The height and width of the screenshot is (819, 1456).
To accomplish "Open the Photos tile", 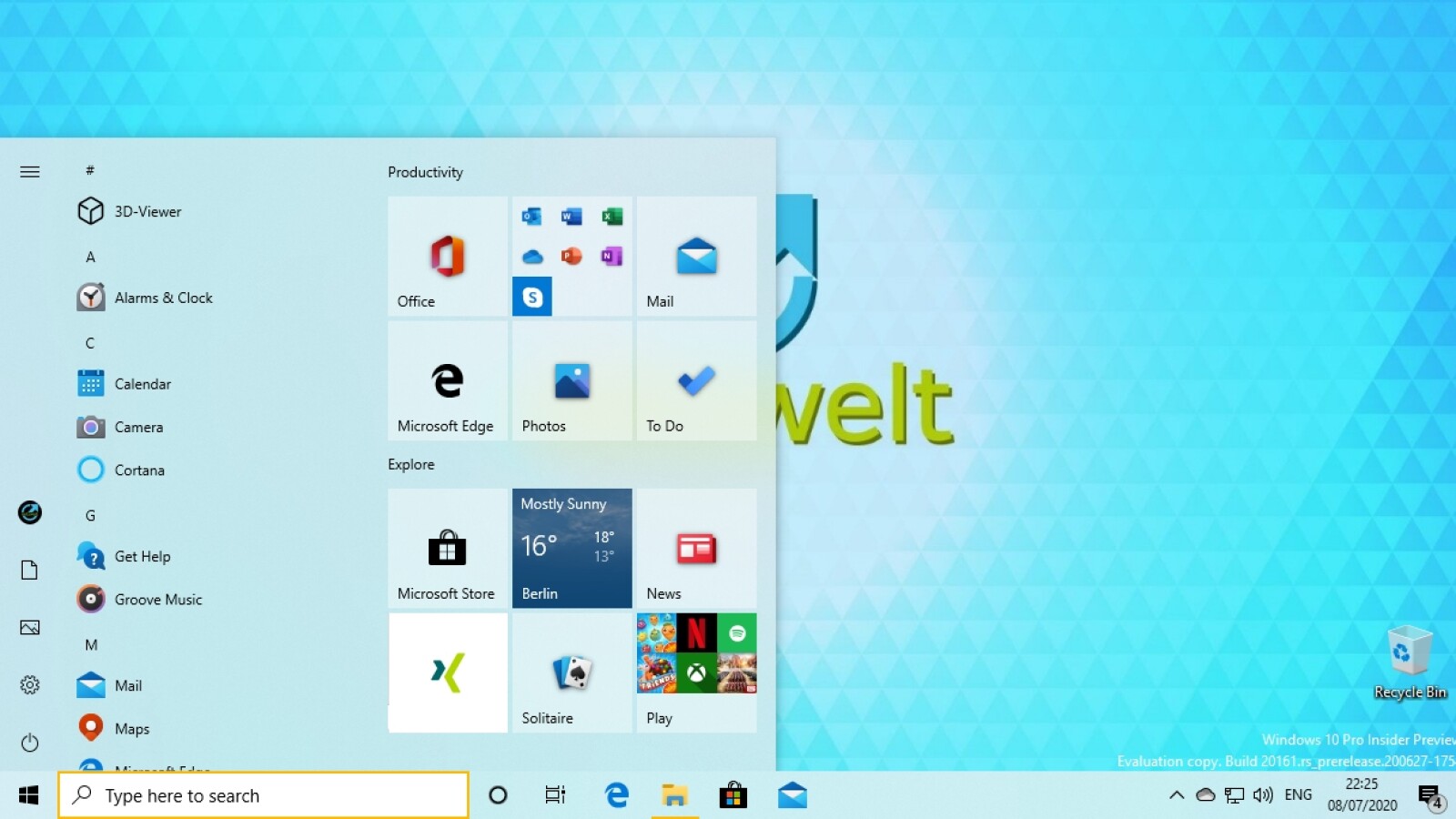I will point(571,380).
